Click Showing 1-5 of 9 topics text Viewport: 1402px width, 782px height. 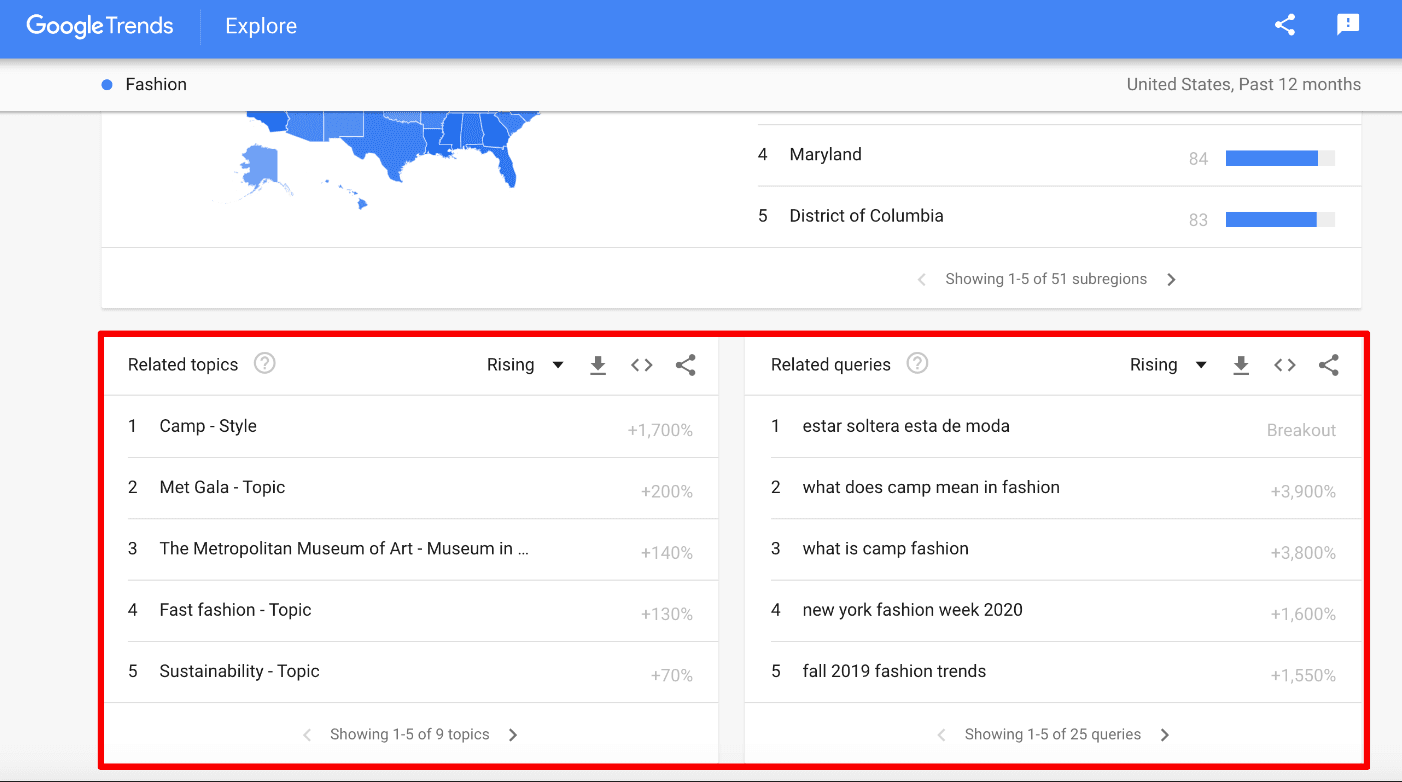[x=410, y=734]
